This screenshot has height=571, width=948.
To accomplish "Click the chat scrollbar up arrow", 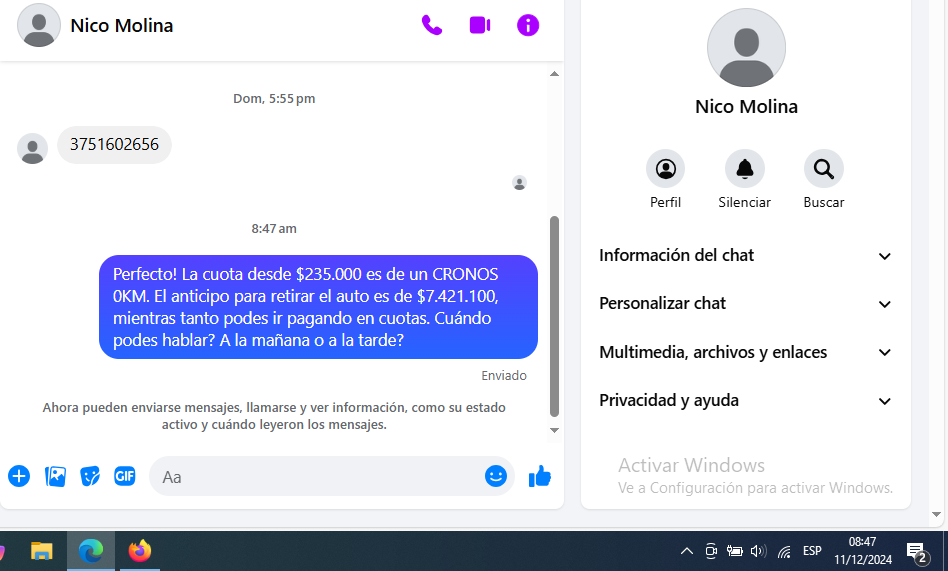I will (554, 74).
